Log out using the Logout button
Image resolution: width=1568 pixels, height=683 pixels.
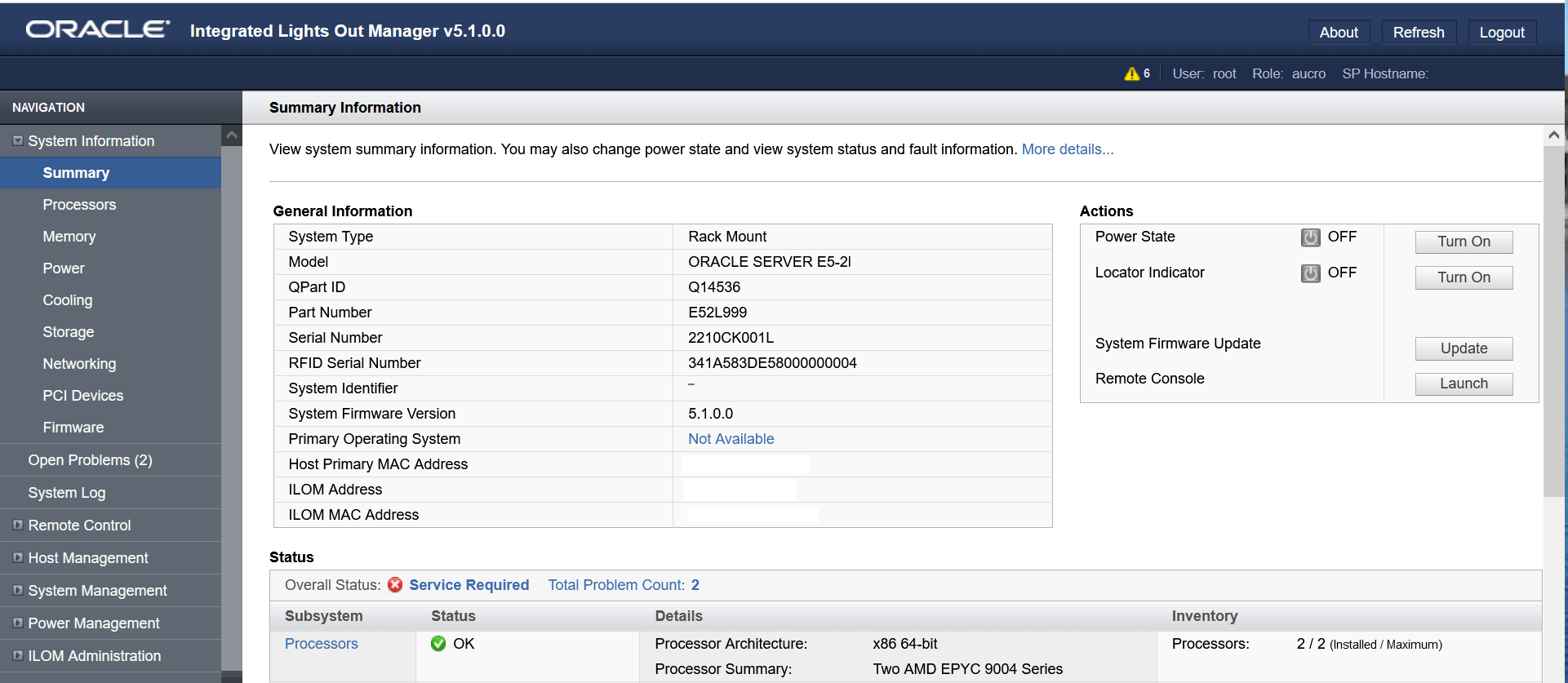[x=1502, y=33]
